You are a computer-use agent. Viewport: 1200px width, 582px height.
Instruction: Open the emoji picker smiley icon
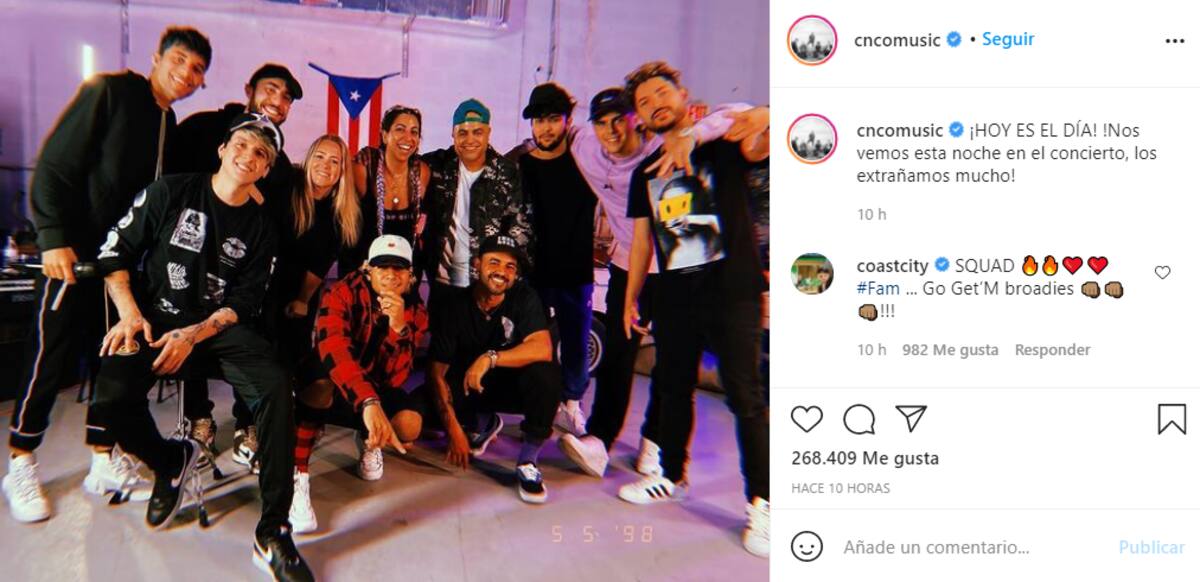pyautogui.click(x=807, y=546)
